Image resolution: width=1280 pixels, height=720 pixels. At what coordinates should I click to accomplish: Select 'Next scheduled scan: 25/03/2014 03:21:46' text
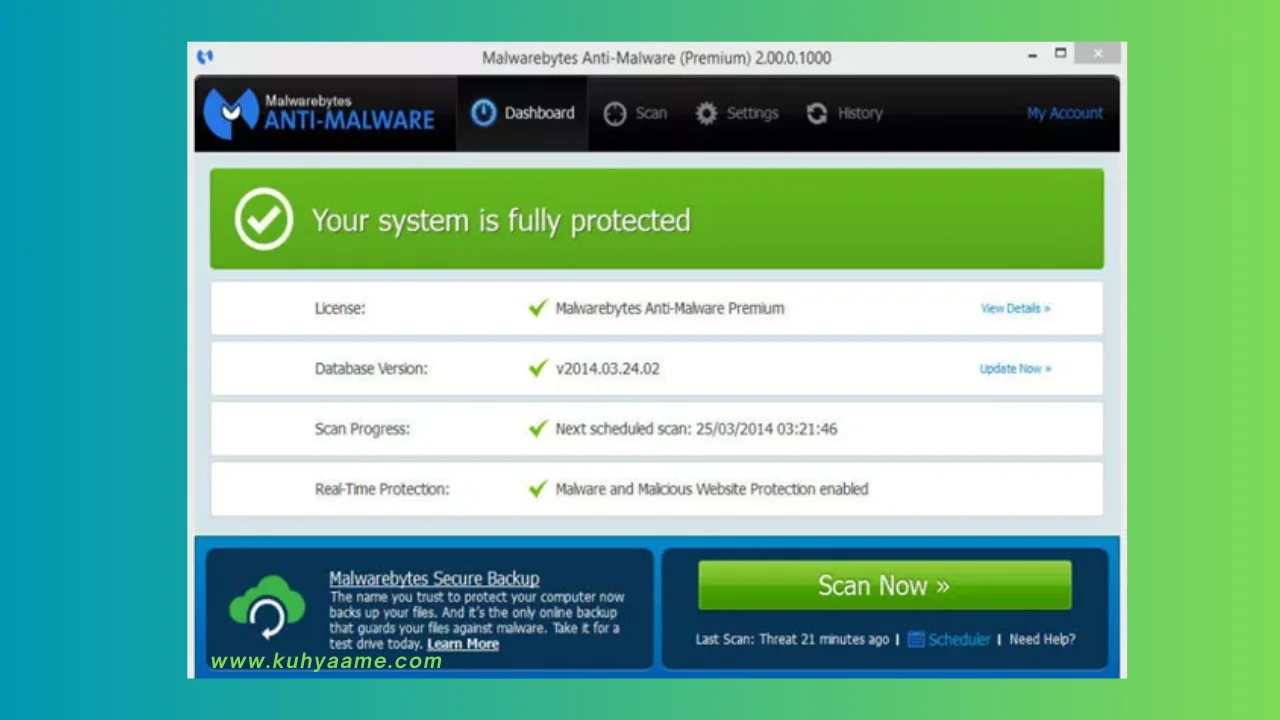point(696,428)
